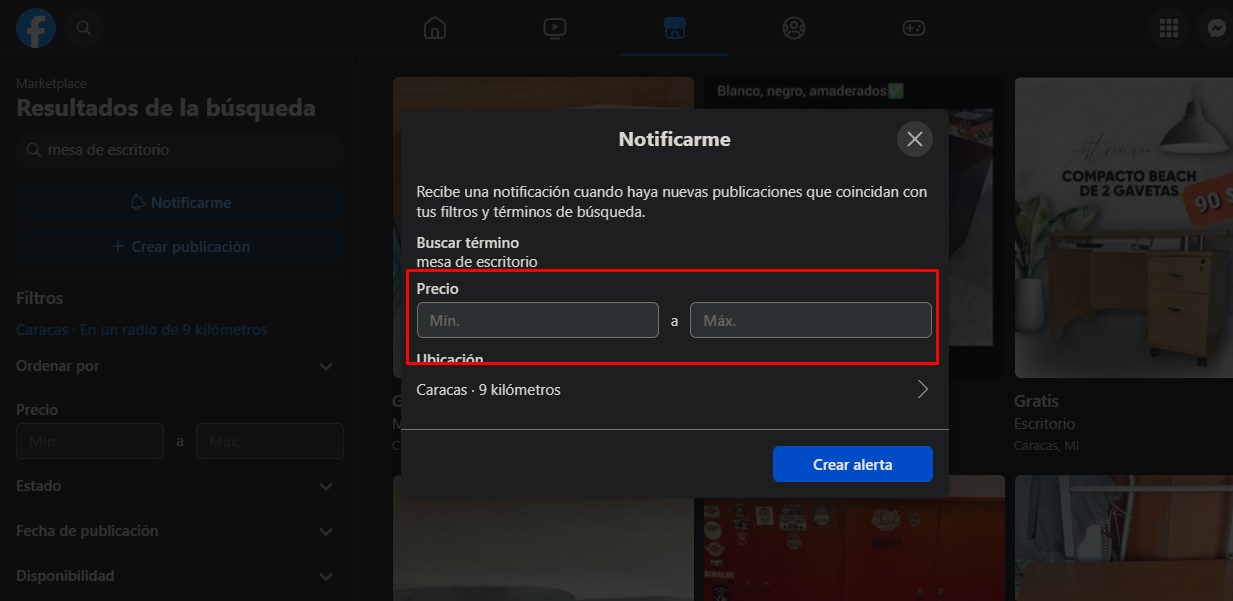Click the sidebar Mín. price field
Image resolution: width=1233 pixels, height=601 pixels.
click(x=90, y=441)
